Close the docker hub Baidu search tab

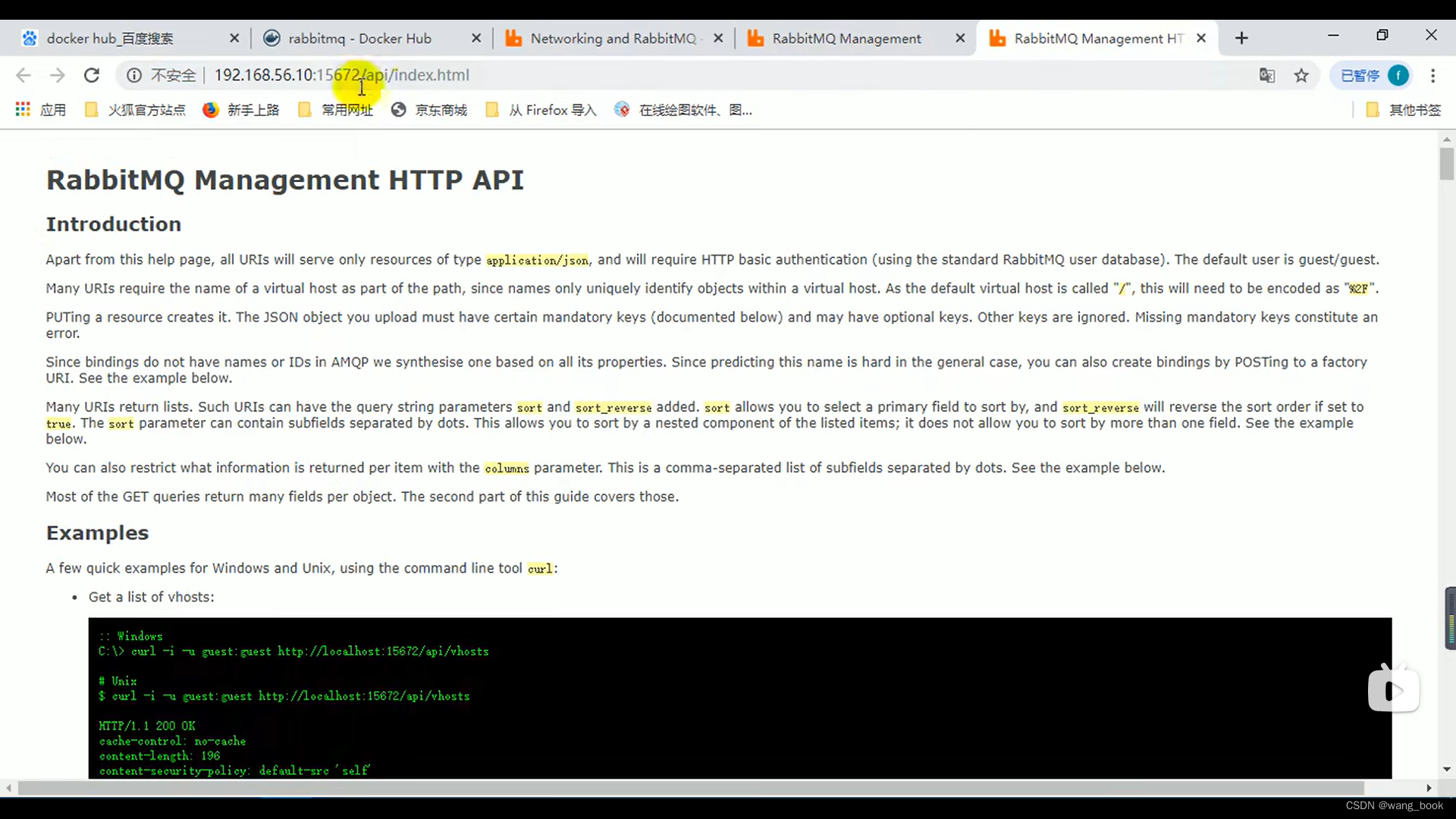click(x=234, y=38)
